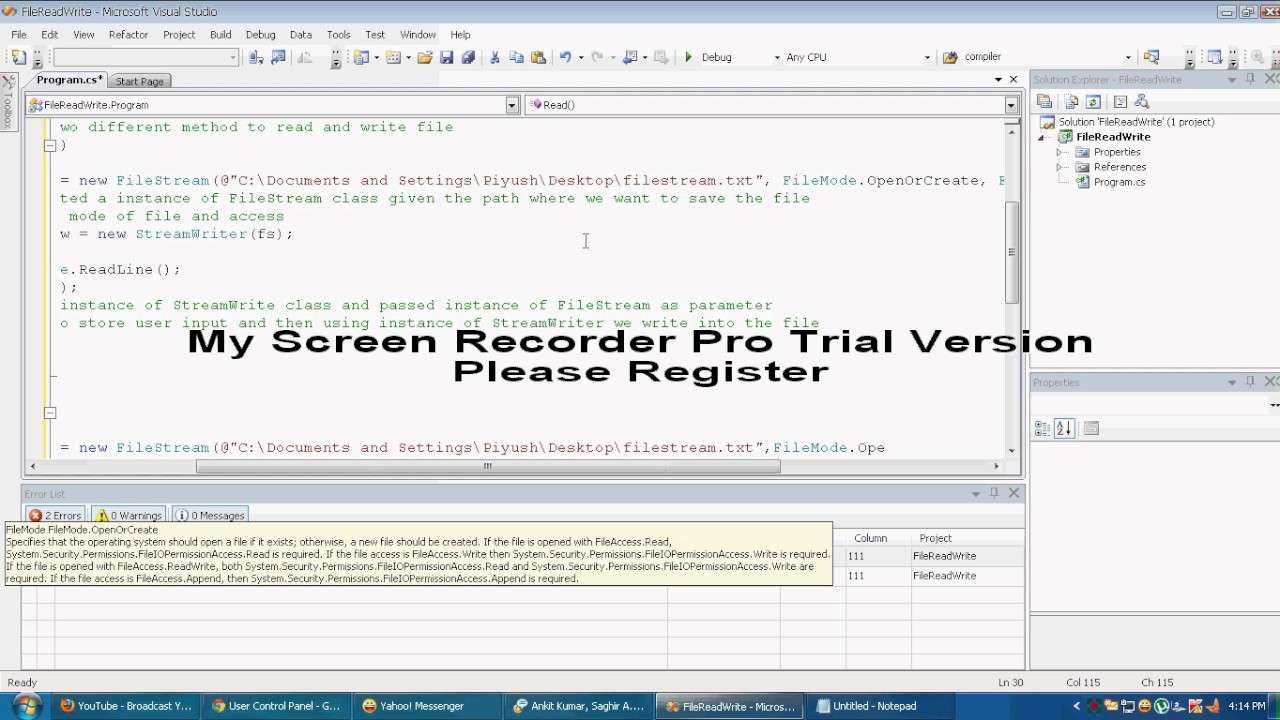Open the Error List window position dropdown
Image resolution: width=1280 pixels, height=720 pixels.
tap(975, 493)
